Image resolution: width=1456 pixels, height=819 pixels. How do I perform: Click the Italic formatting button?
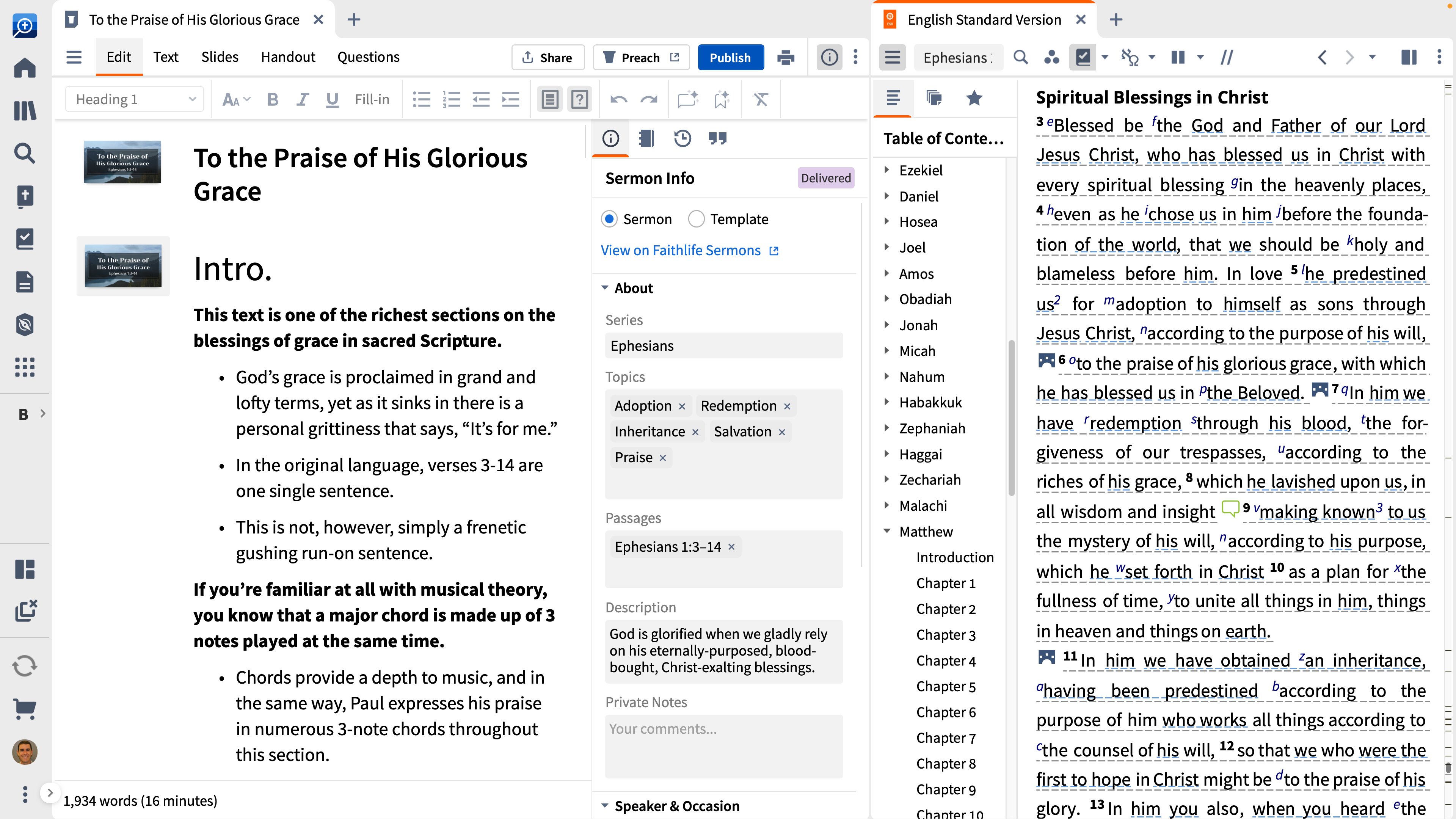coord(303,99)
